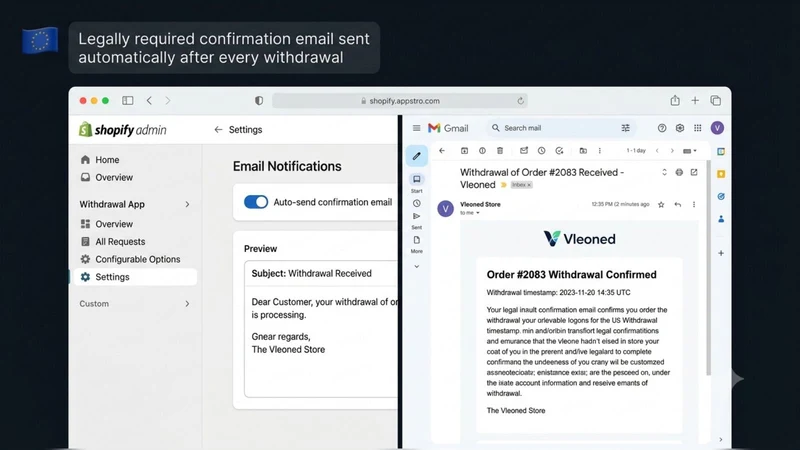Open the toolbar more options dots

(x=599, y=151)
